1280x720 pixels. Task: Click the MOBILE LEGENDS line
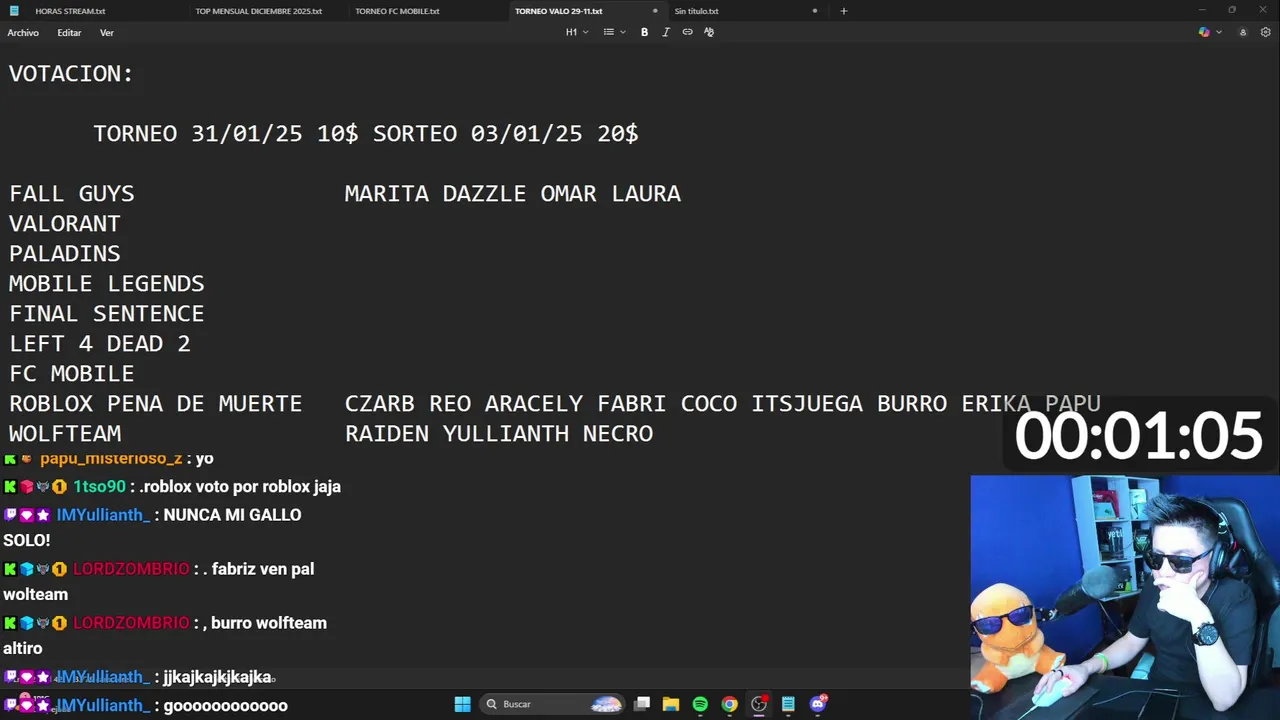pyautogui.click(x=106, y=284)
